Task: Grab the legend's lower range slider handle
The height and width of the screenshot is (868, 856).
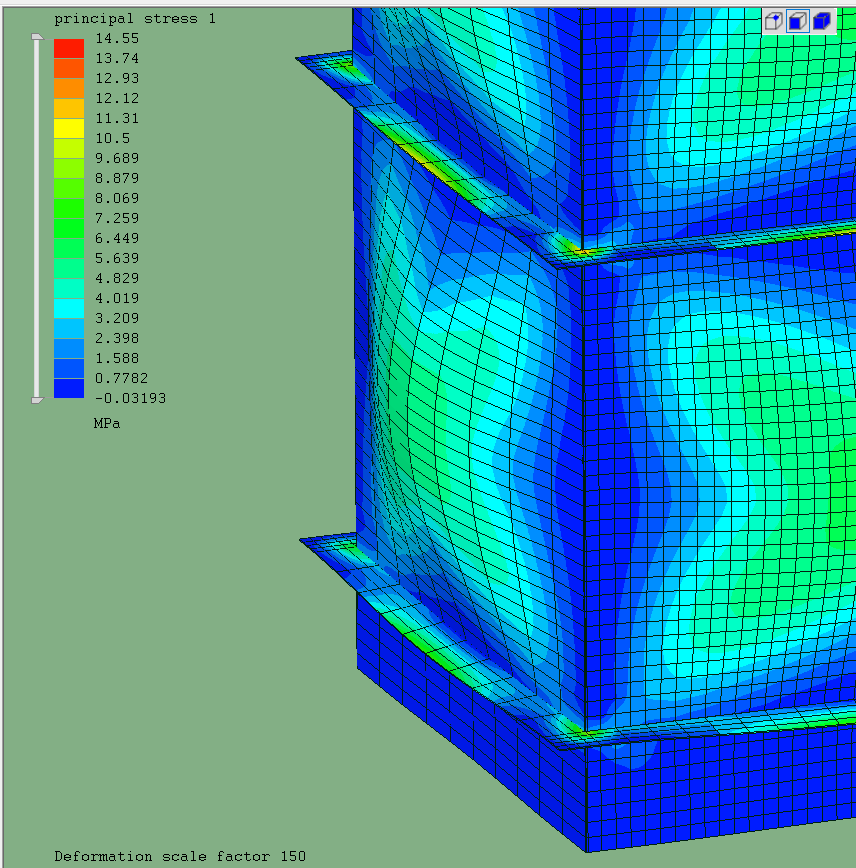Action: click(37, 400)
